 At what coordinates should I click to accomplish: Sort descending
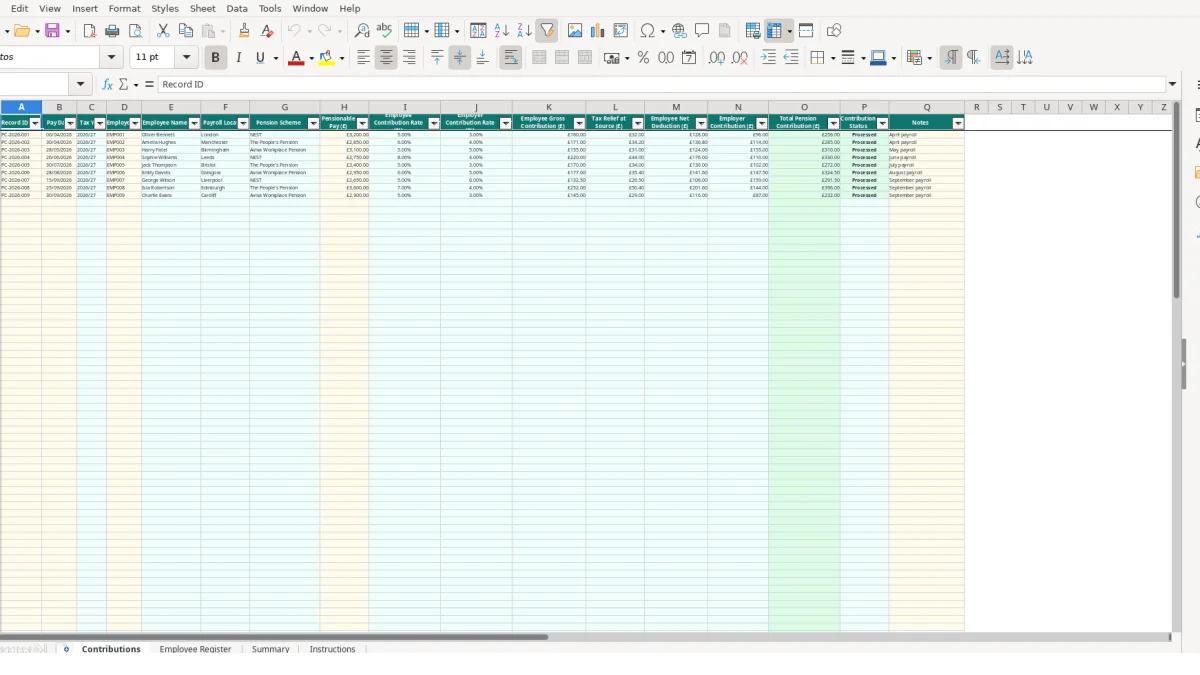[x=524, y=31]
